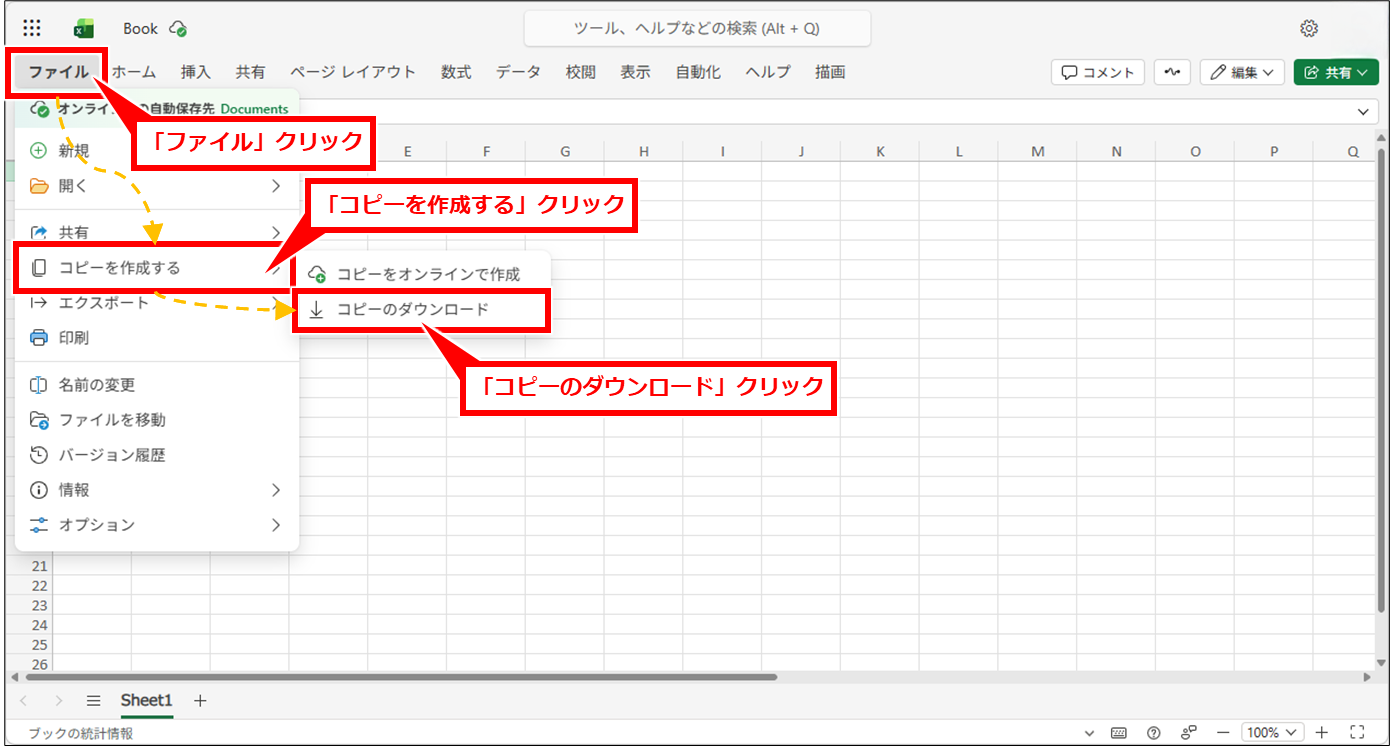
Task: Open the 編集 mode dropdown
Action: click(x=1243, y=72)
